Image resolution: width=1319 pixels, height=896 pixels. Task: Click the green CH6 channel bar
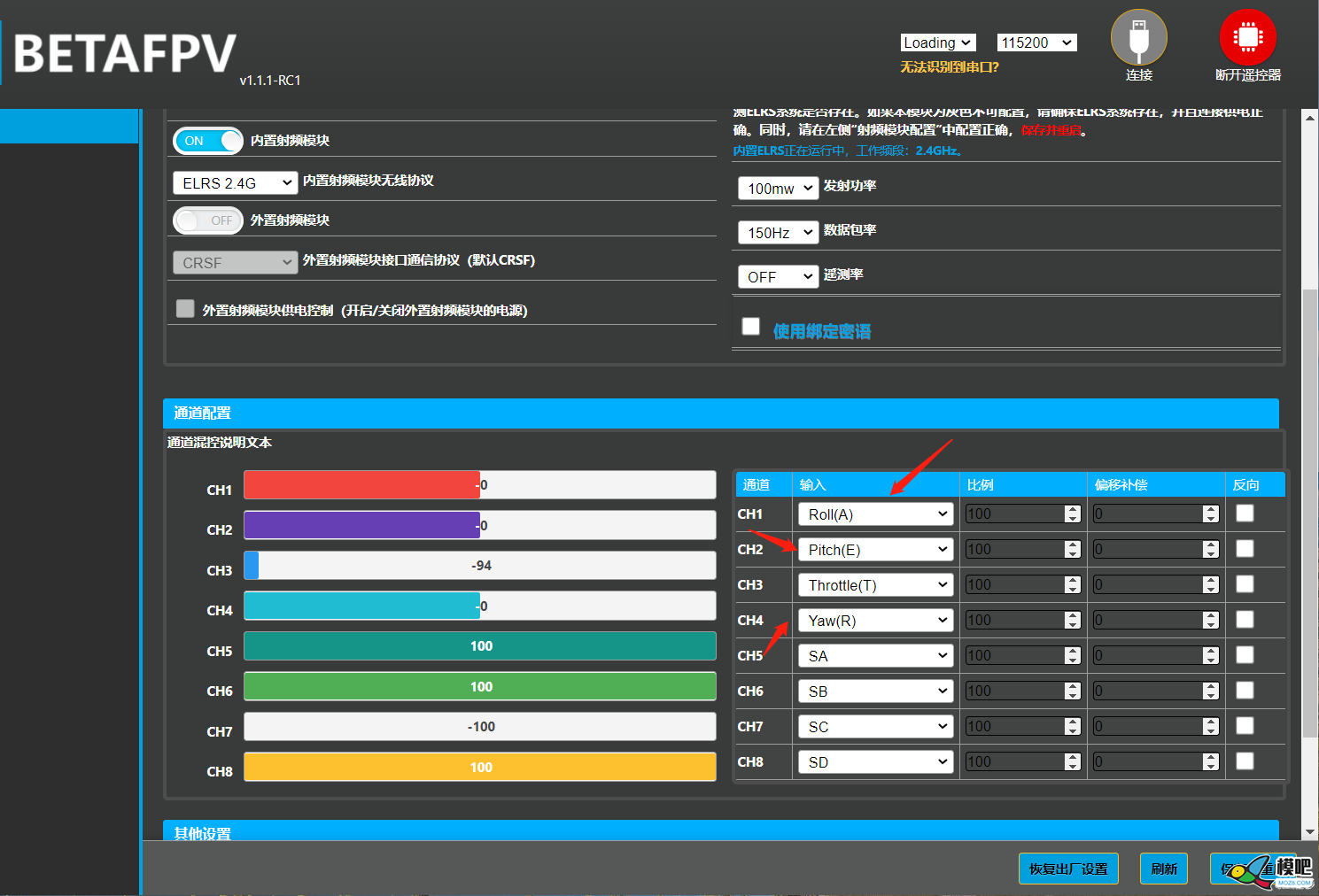coord(480,686)
